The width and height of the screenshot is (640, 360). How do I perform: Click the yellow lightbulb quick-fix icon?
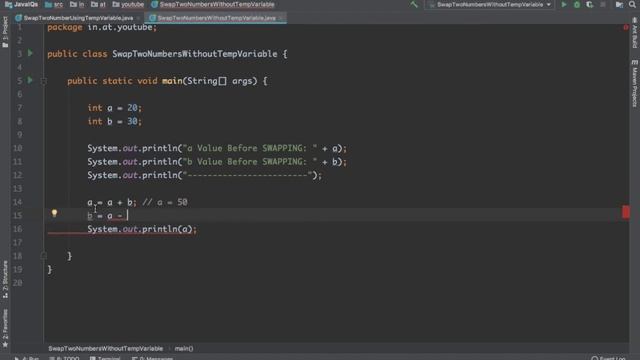[54, 213]
